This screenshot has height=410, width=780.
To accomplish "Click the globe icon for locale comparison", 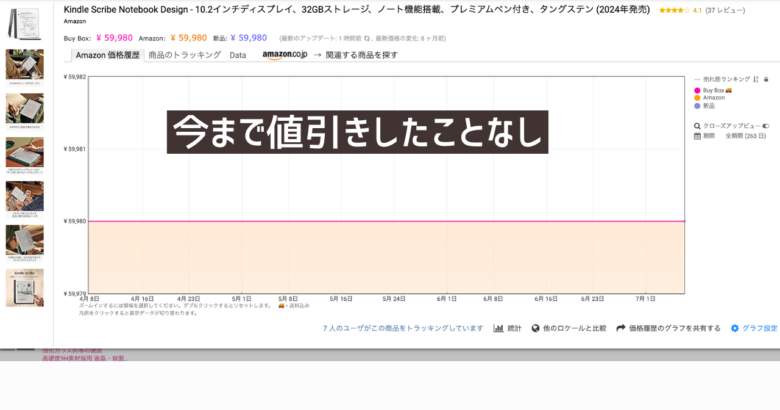I will 535,328.
